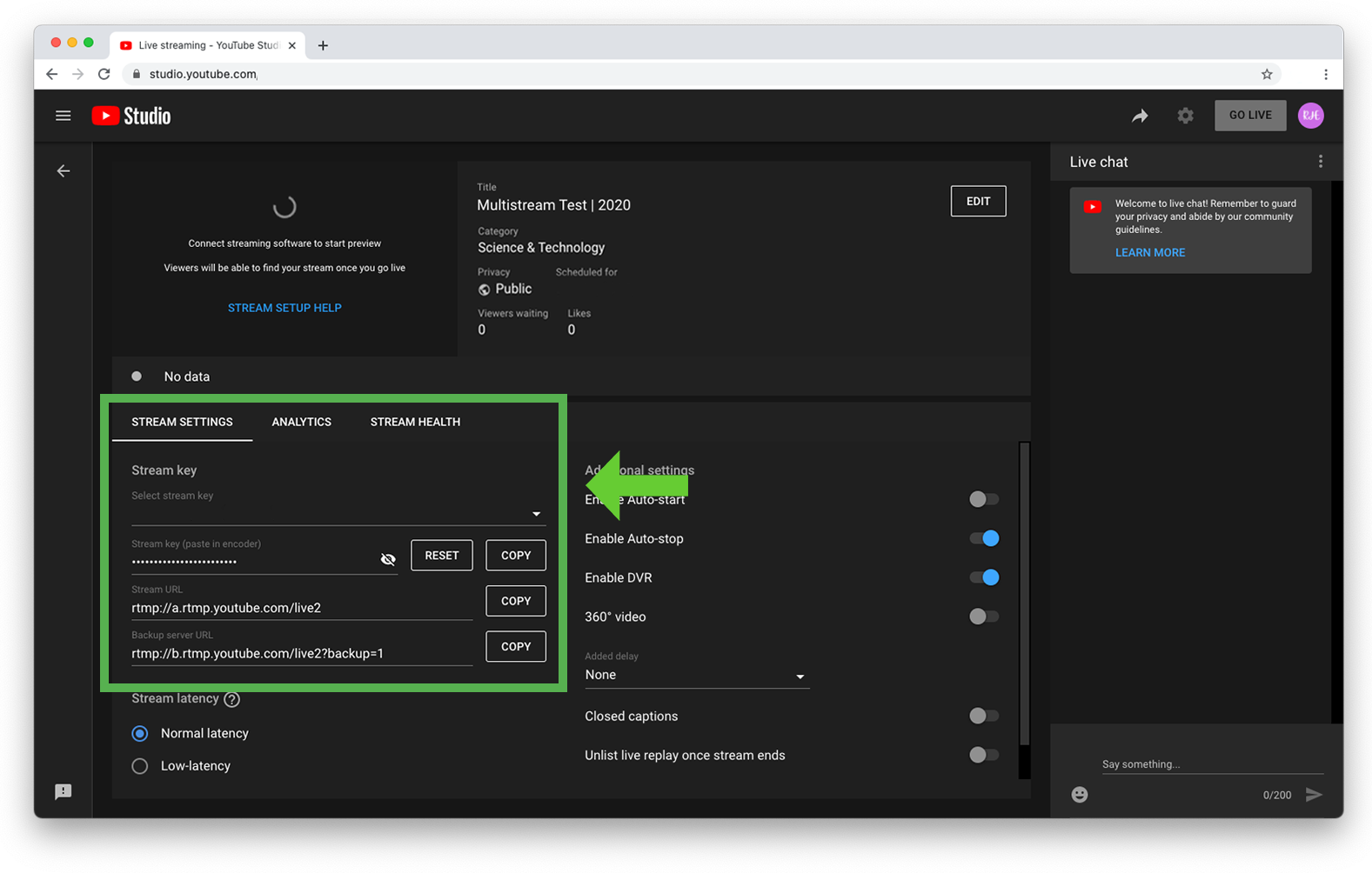Click the site lock icon in address bar
Image resolution: width=1372 pixels, height=873 pixels.
tap(137, 74)
